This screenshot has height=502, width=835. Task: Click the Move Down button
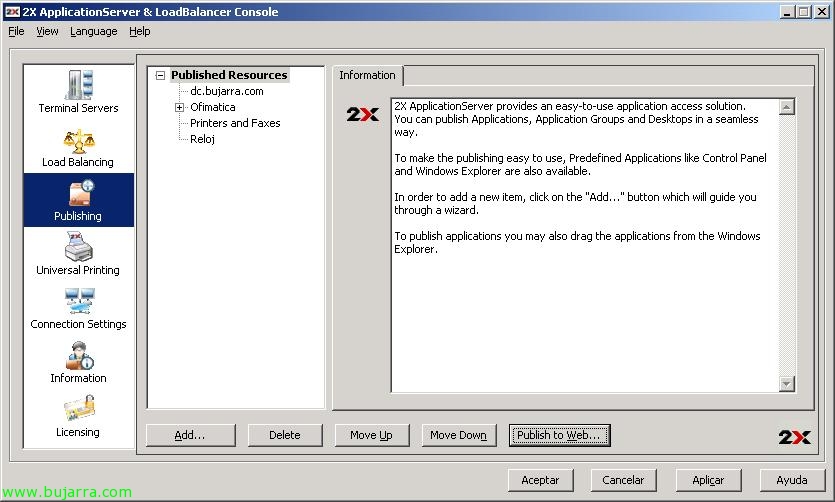tap(459, 435)
